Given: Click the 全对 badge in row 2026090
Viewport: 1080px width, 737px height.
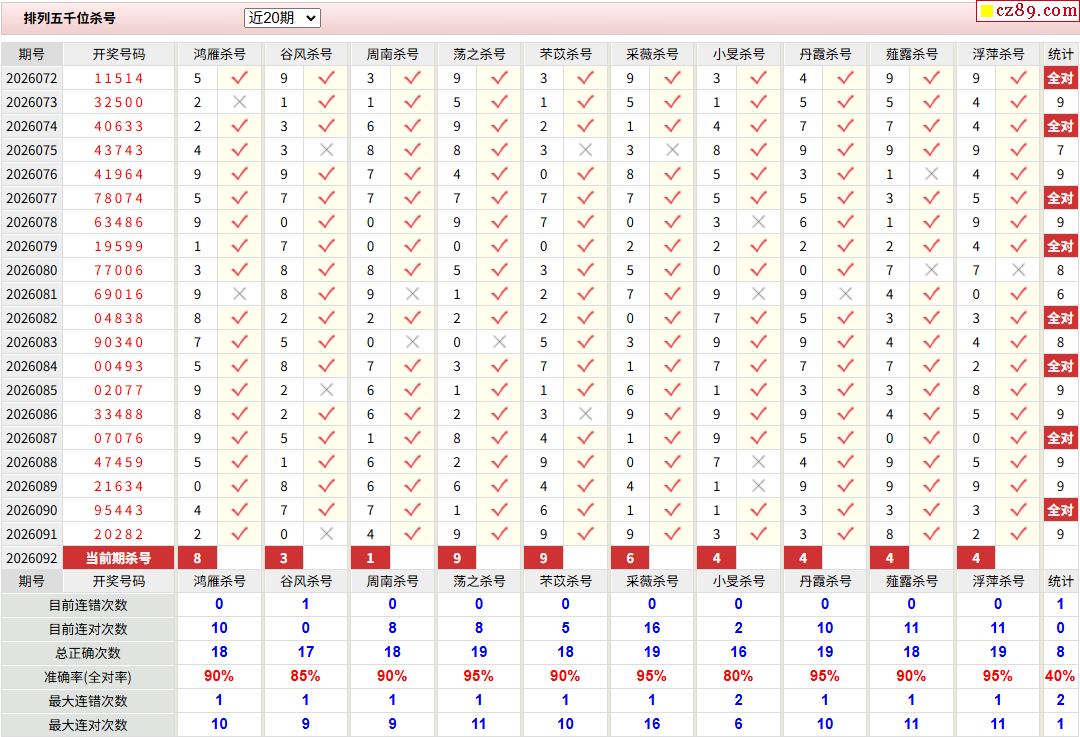Looking at the screenshot, I should tap(1060, 510).
